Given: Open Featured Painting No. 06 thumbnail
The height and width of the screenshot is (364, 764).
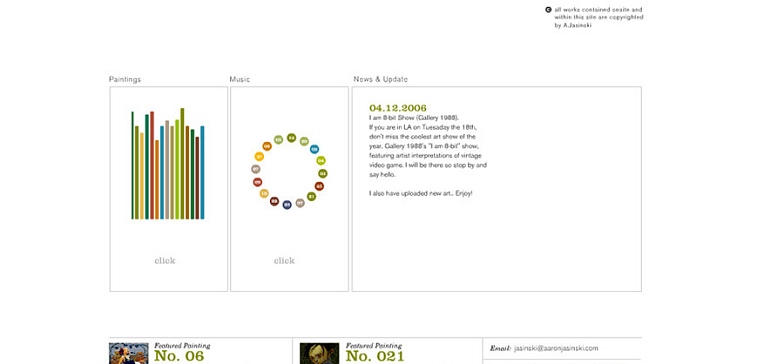Looking at the screenshot, I should point(129,353).
